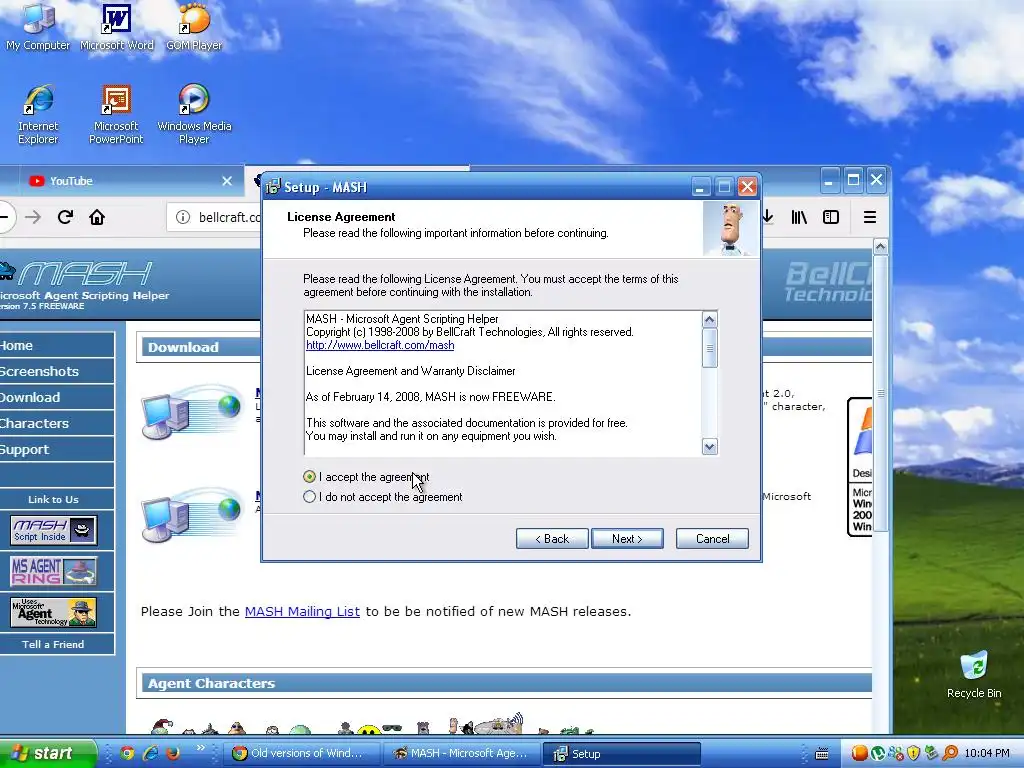Screen dimensions: 1024x768
Task: Click the system clock showing 10:04 PM
Action: tap(987, 753)
